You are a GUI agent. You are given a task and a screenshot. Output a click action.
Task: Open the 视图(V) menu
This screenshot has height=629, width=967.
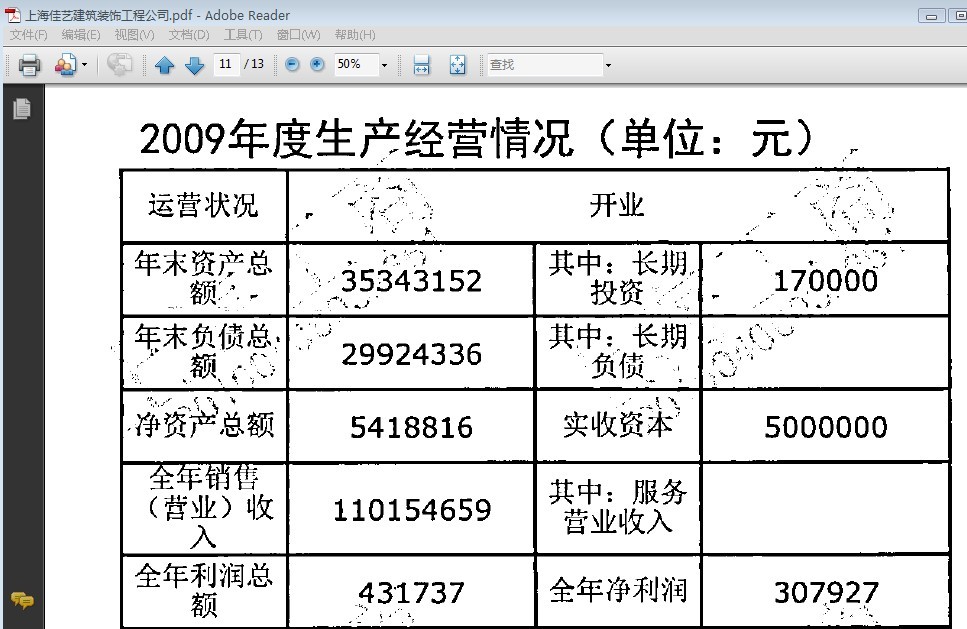(134, 35)
